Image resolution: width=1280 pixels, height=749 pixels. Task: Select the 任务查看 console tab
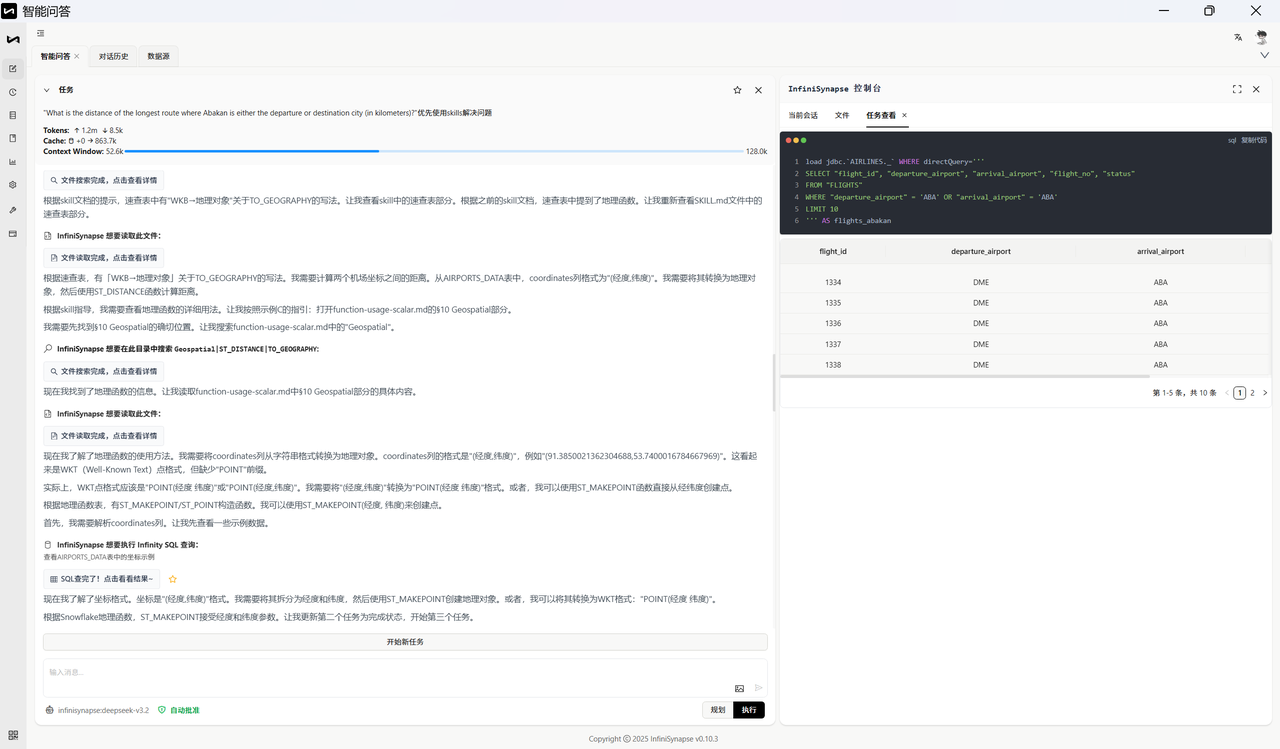coord(881,115)
